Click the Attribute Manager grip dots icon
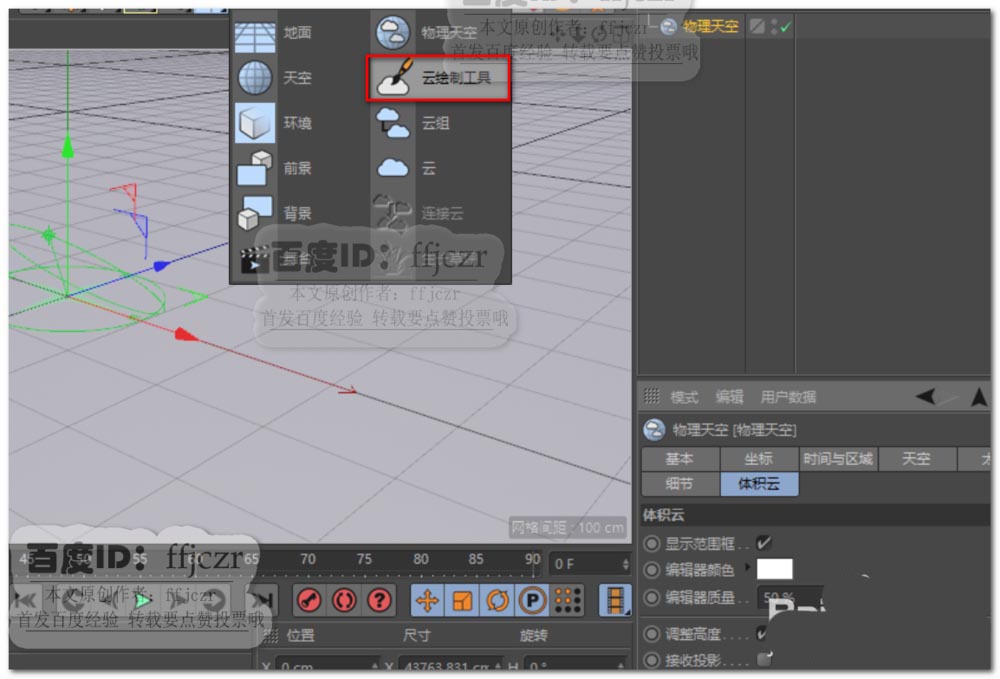 [651, 397]
